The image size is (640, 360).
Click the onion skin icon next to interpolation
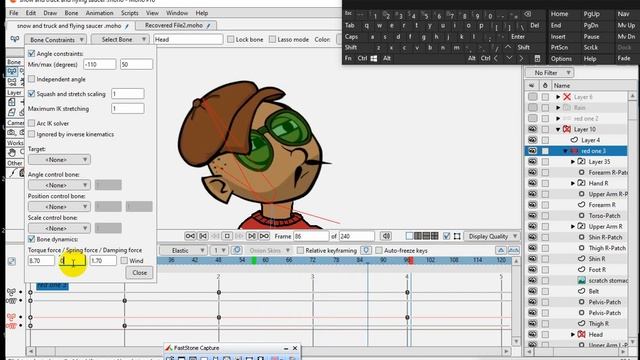237,250
